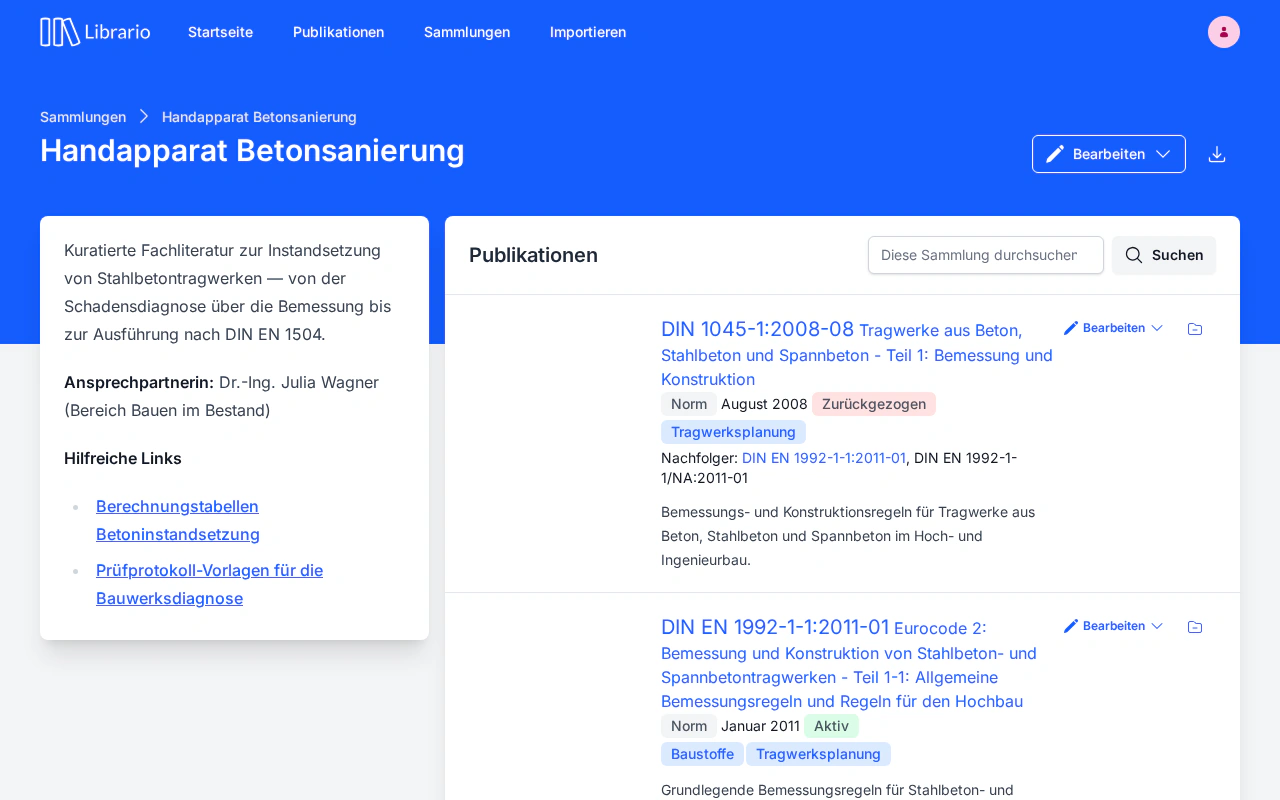
Task: Open DIN 1045-1:2008-08 publication title
Action: (857, 354)
